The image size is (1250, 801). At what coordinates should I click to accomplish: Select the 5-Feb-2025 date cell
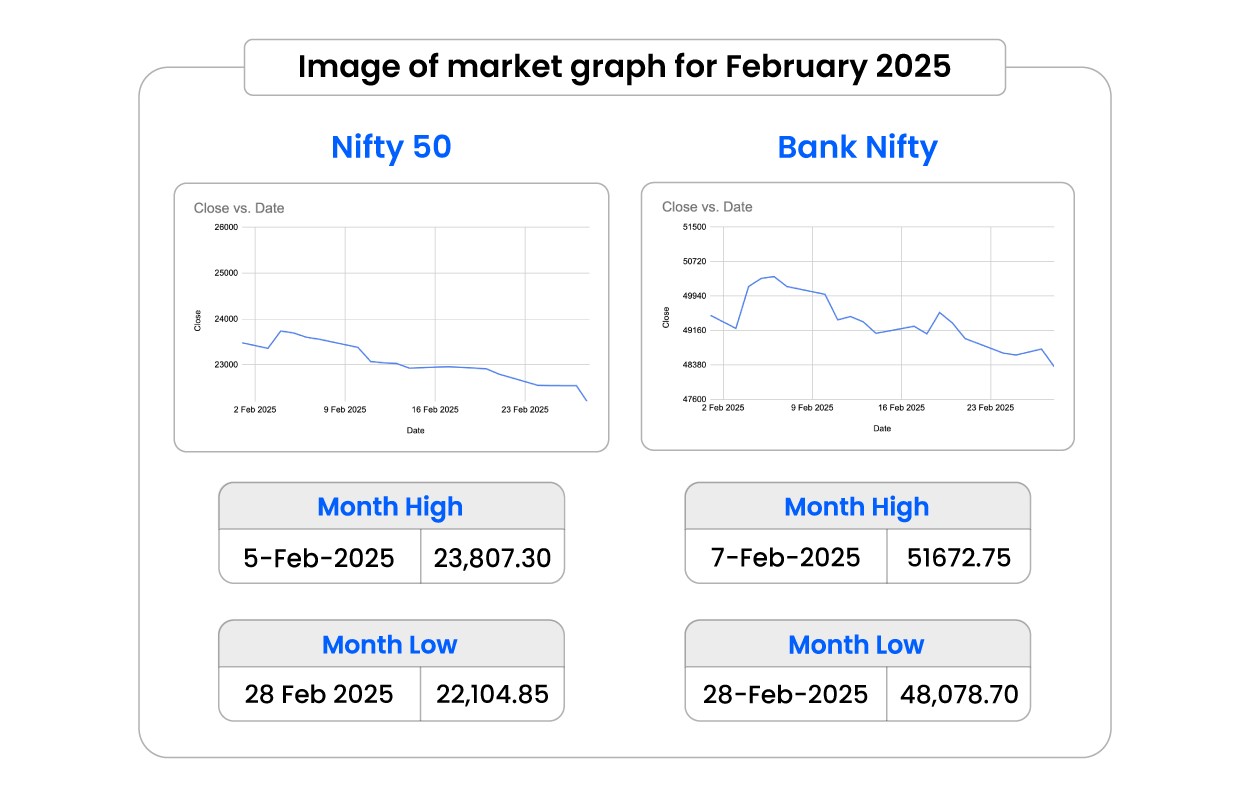click(x=319, y=558)
